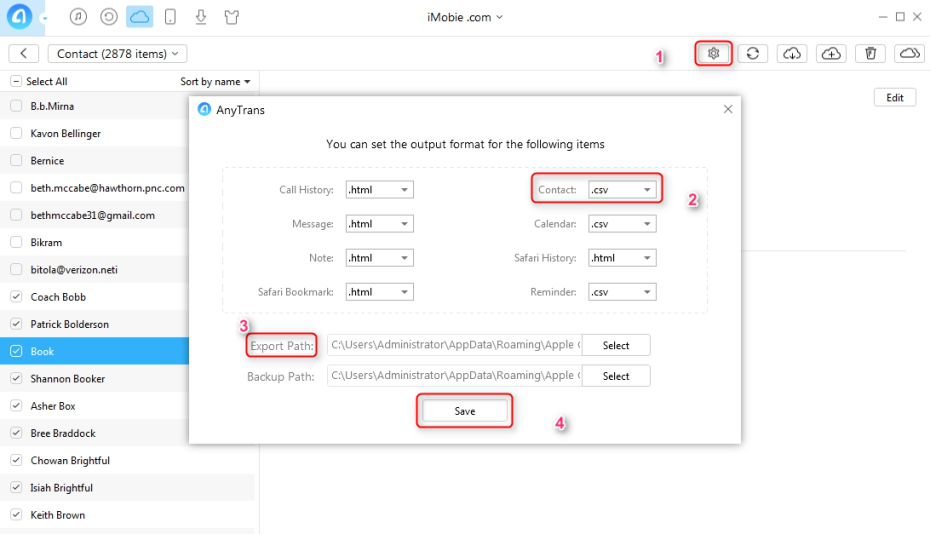
Task: Uncheck the Shannon Booker checkbox
Action: click(16, 378)
